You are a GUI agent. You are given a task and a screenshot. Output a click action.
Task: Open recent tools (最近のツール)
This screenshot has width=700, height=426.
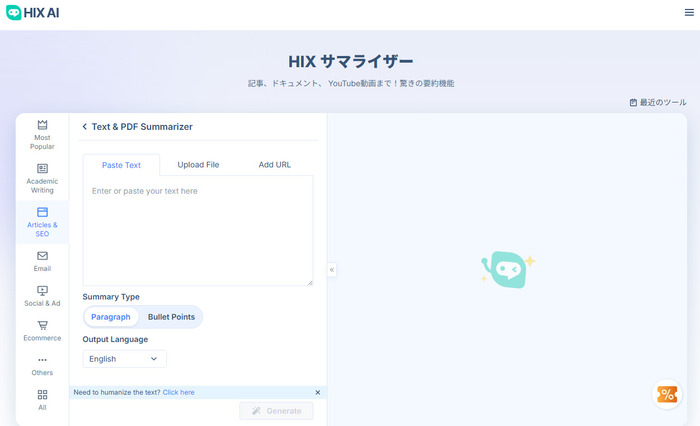(658, 102)
